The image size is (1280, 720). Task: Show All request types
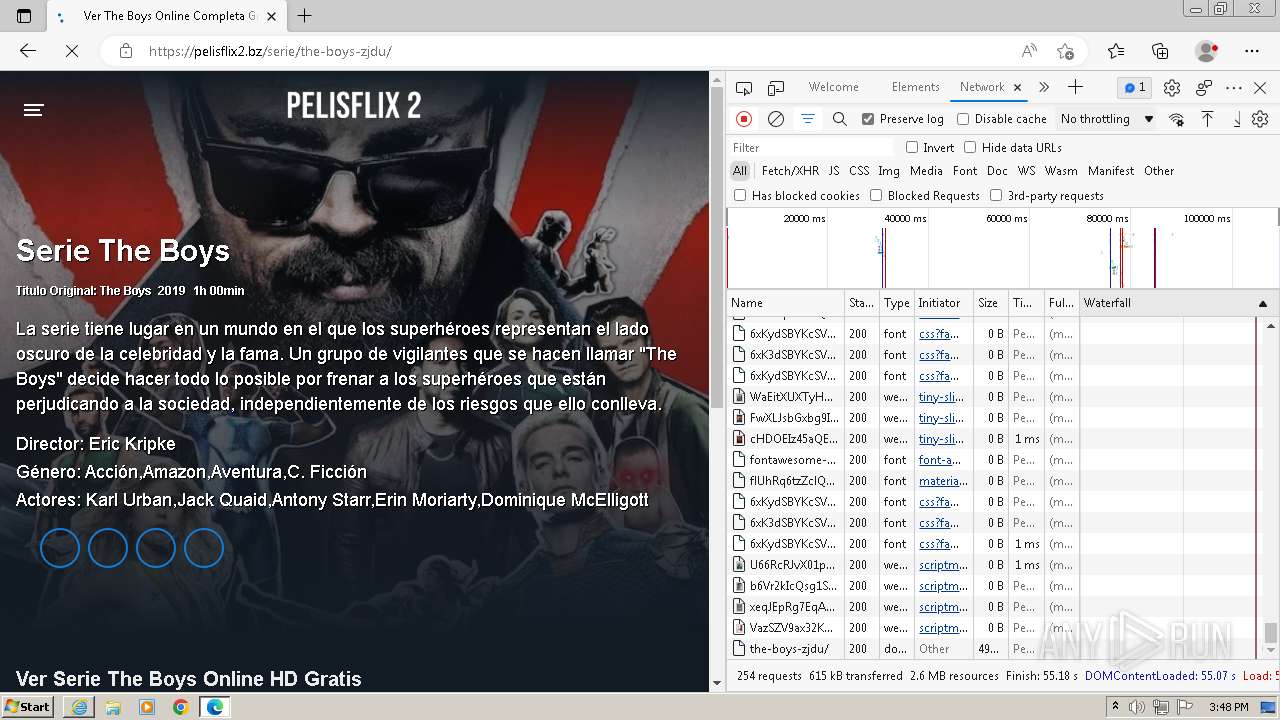pyautogui.click(x=740, y=171)
